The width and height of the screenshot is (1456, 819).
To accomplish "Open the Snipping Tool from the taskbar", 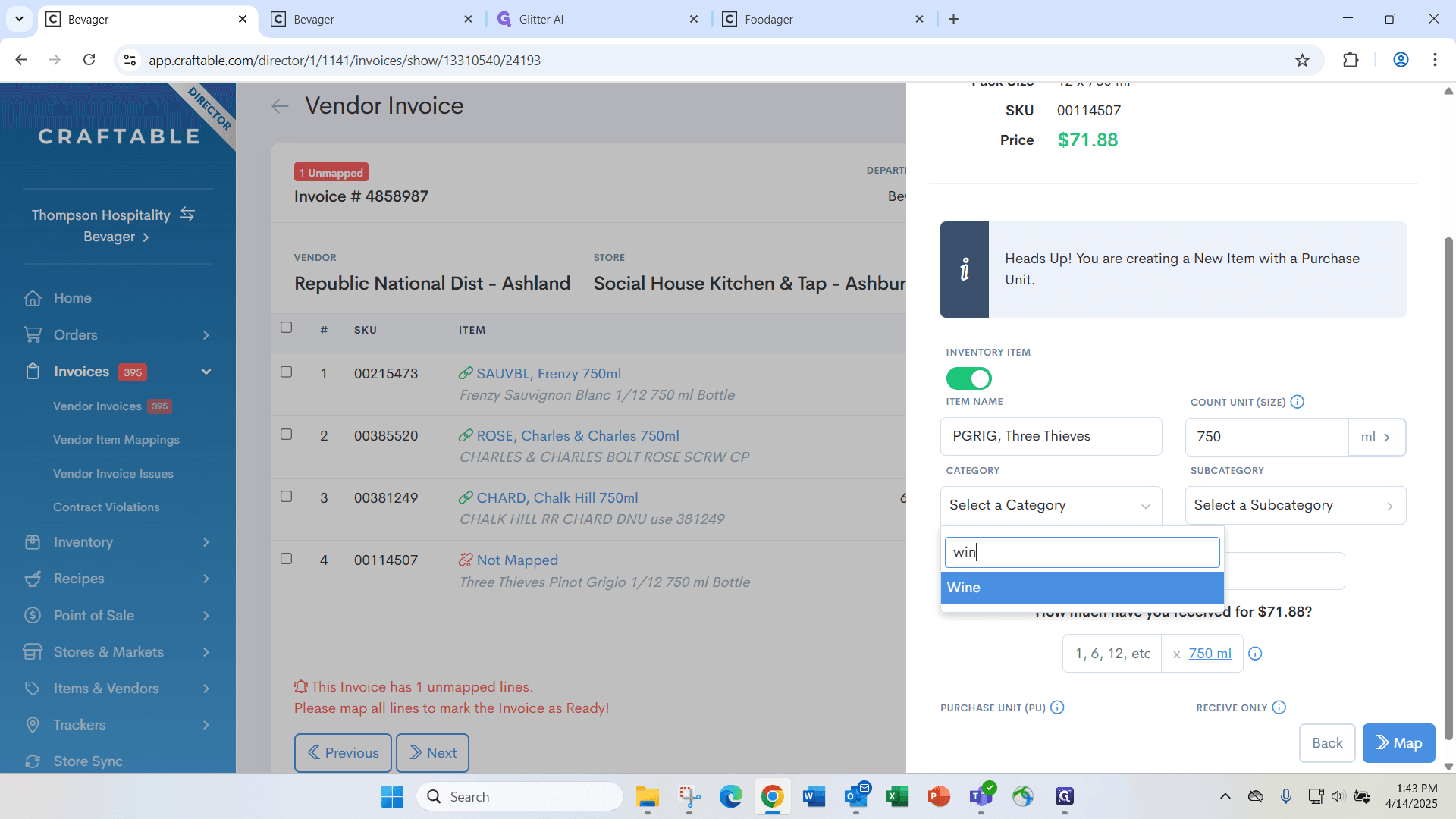I will pos(689,796).
